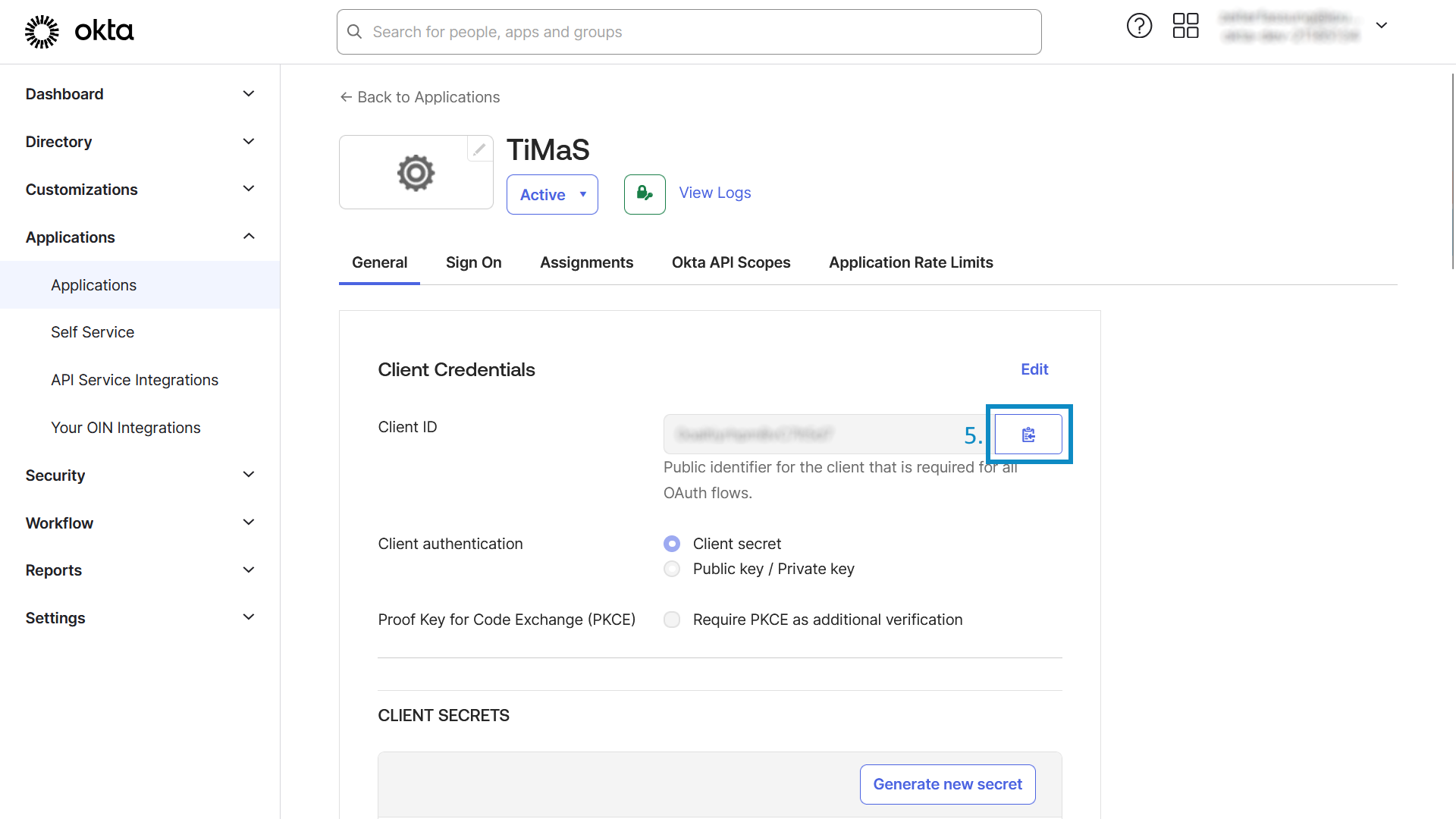This screenshot has width=1456, height=819.
Task: Switch to the Sign On tab
Action: (474, 262)
